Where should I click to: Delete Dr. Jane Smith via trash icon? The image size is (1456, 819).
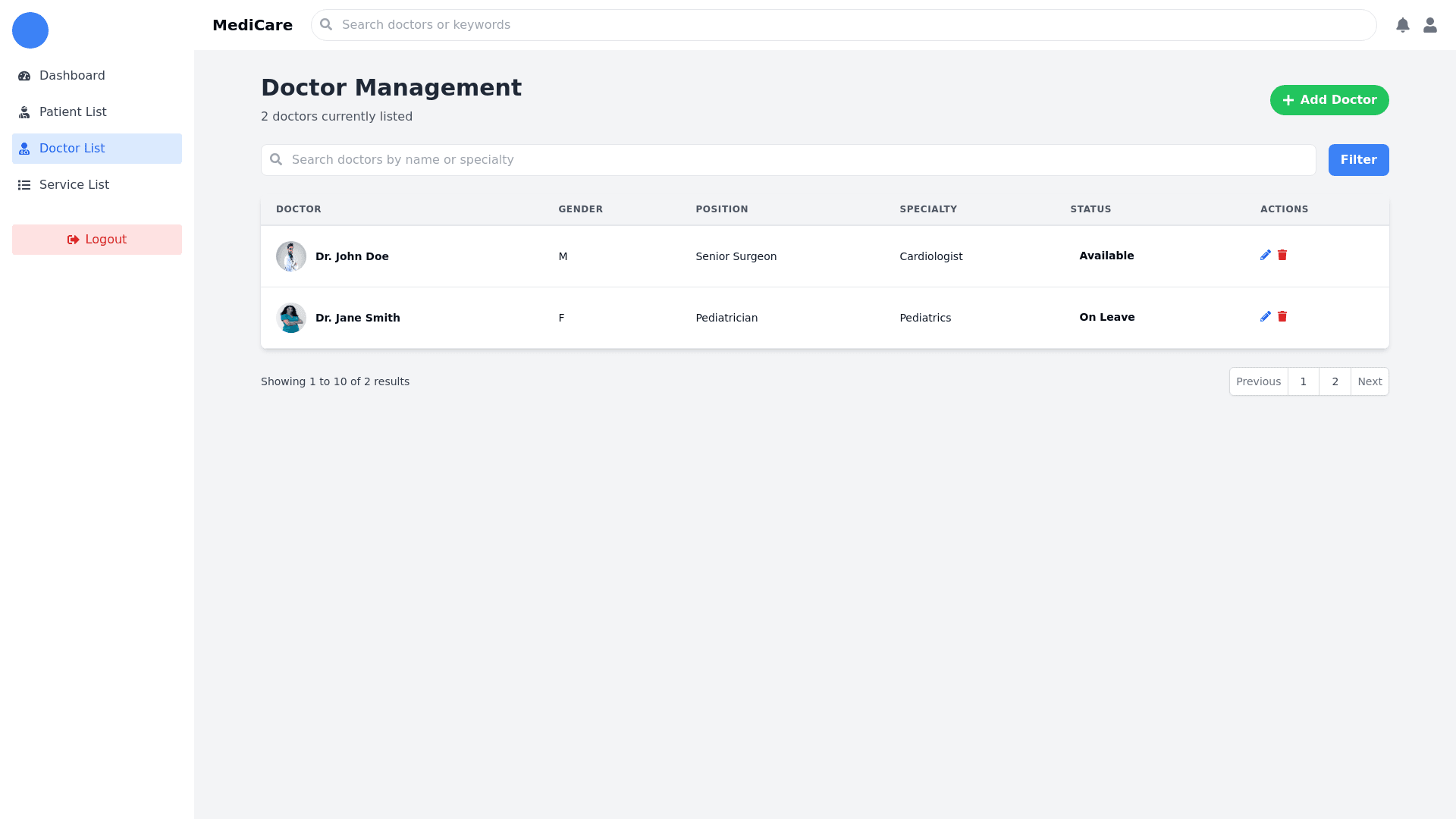[x=1282, y=316]
